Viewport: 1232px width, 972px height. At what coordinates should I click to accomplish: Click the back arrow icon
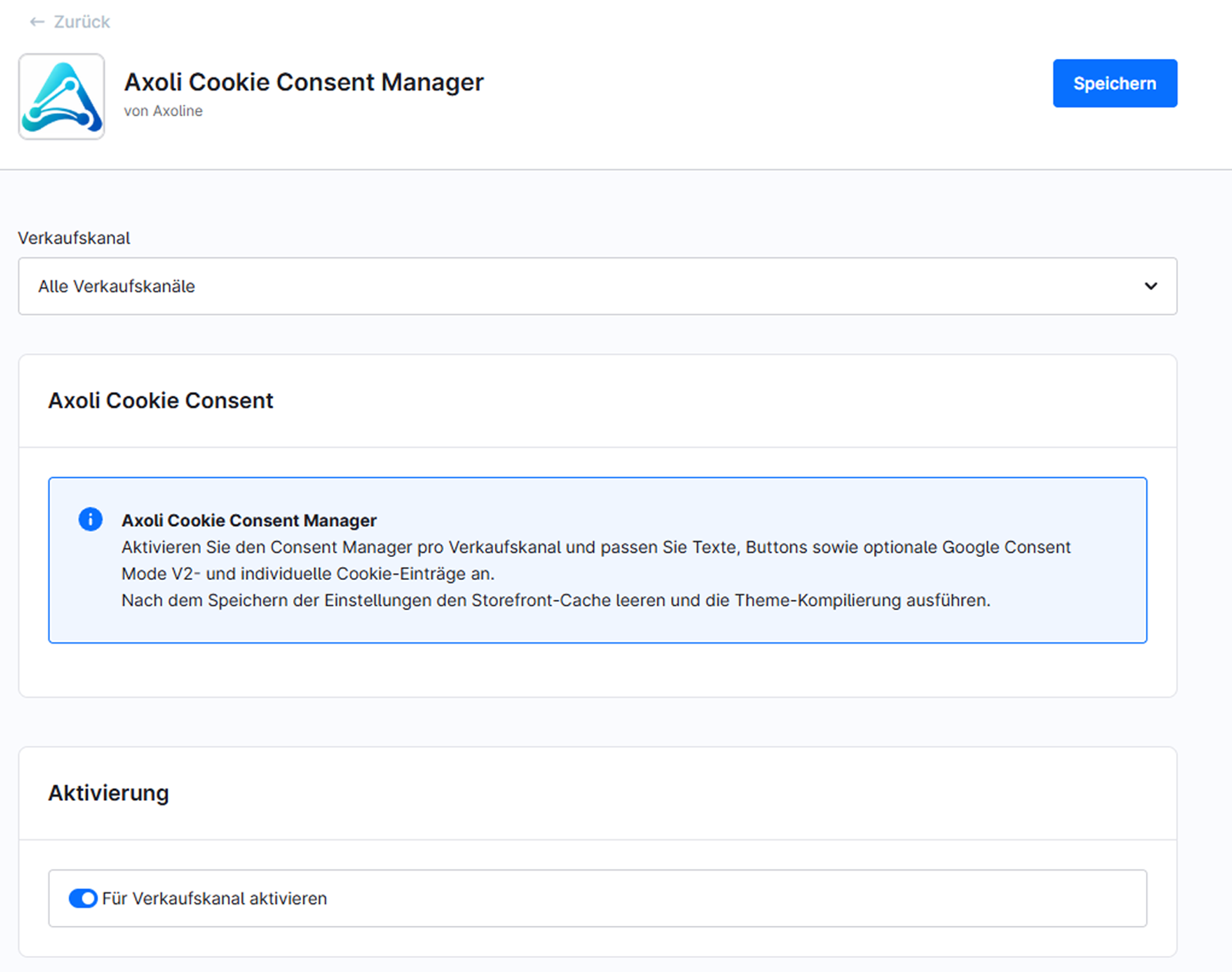coord(37,22)
